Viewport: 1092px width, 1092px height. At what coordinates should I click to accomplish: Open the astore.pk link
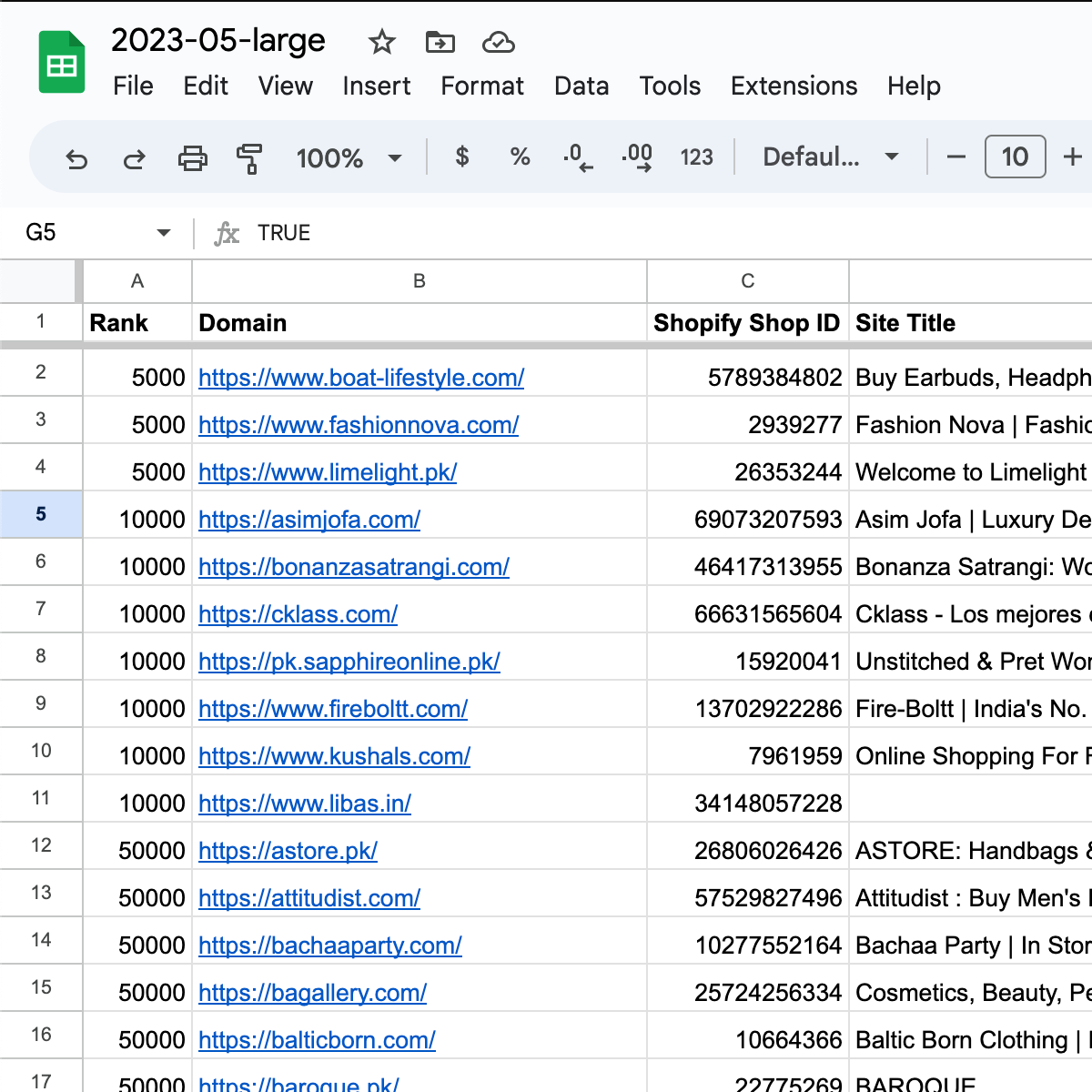288,851
